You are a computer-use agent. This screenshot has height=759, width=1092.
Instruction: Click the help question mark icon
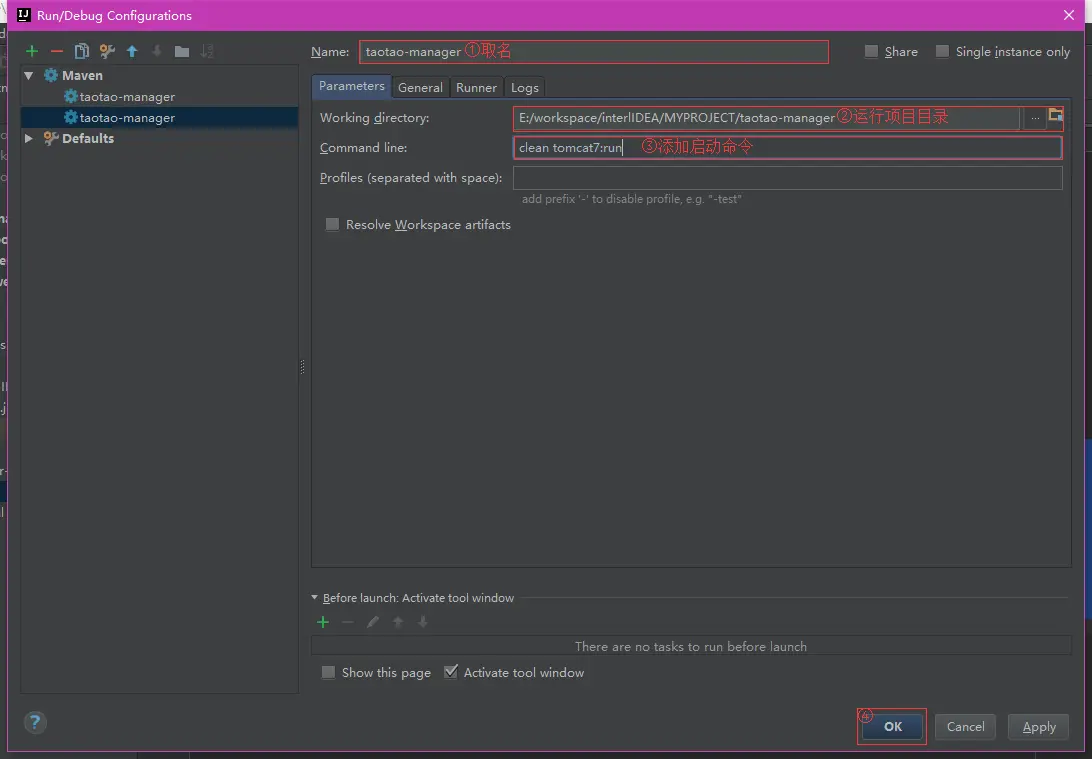pos(34,722)
